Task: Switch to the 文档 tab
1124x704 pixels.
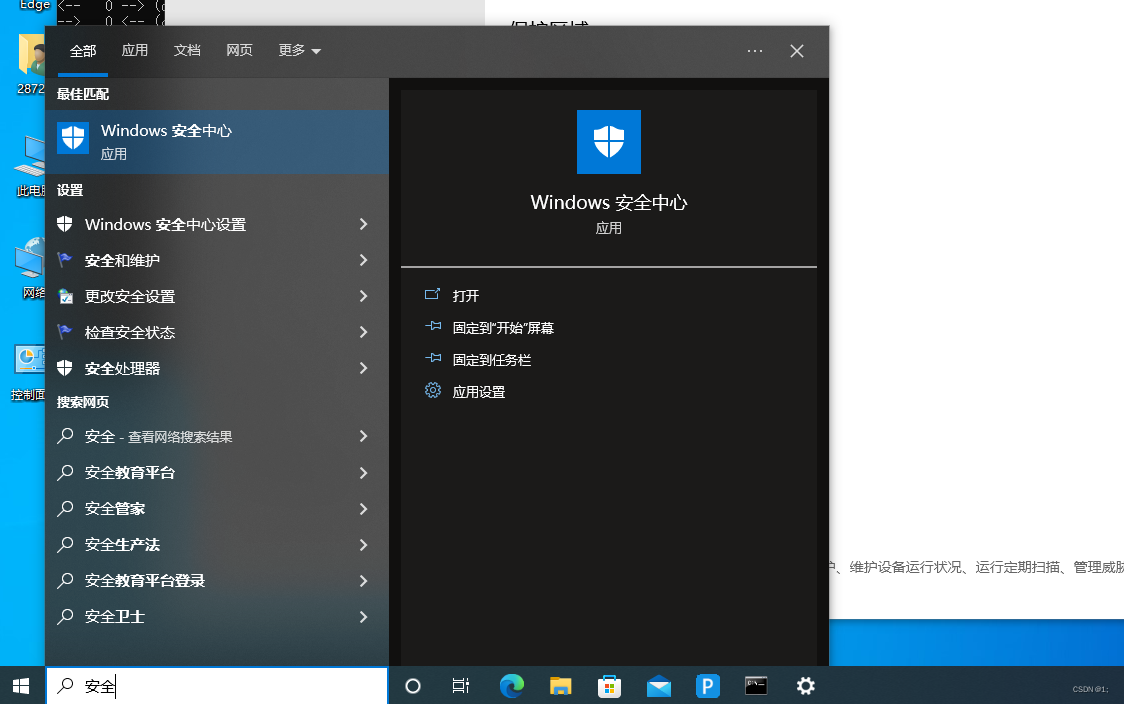Action: coord(187,50)
